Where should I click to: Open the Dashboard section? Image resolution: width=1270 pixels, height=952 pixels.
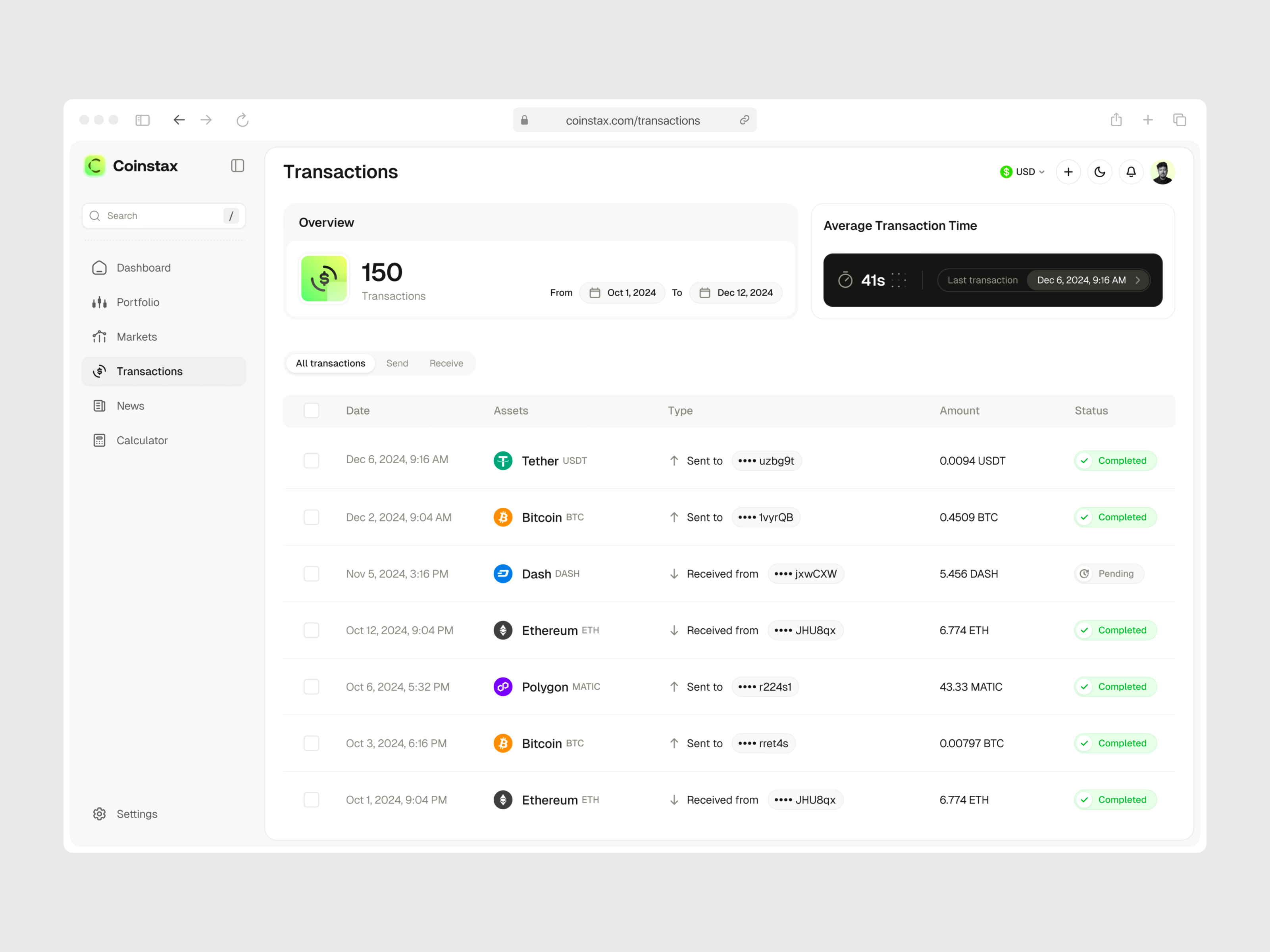click(143, 267)
